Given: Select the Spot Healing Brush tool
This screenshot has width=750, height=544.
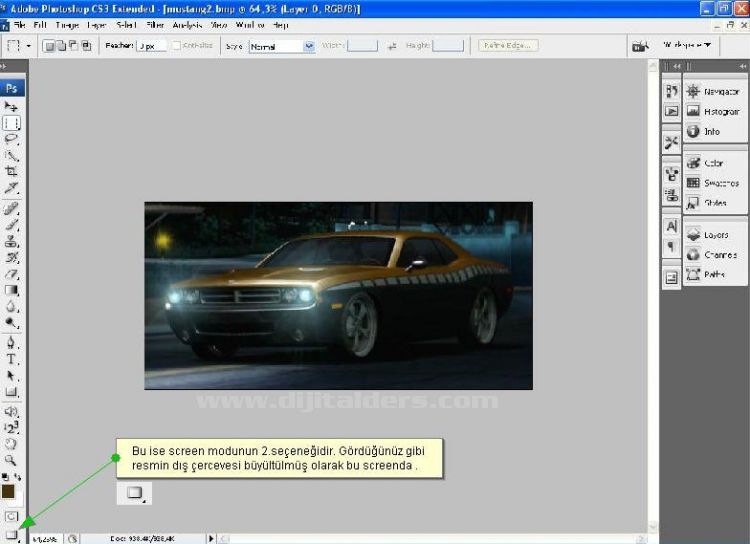Looking at the screenshot, I should [11, 208].
